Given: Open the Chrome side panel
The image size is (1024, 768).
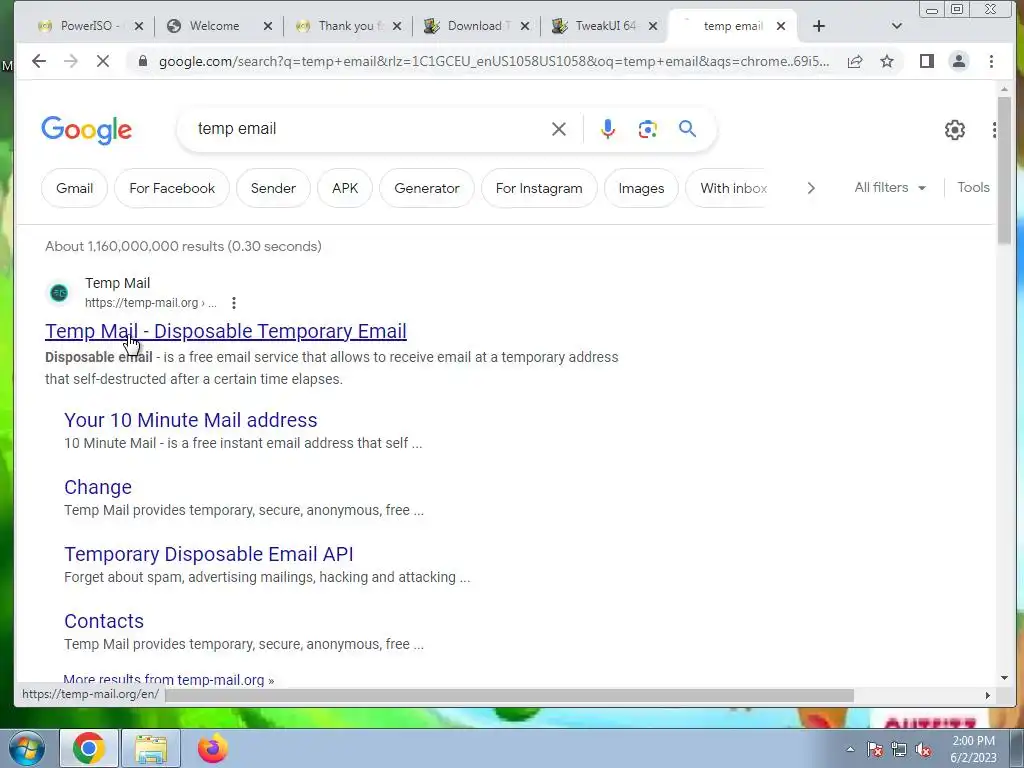Looking at the screenshot, I should (x=926, y=61).
